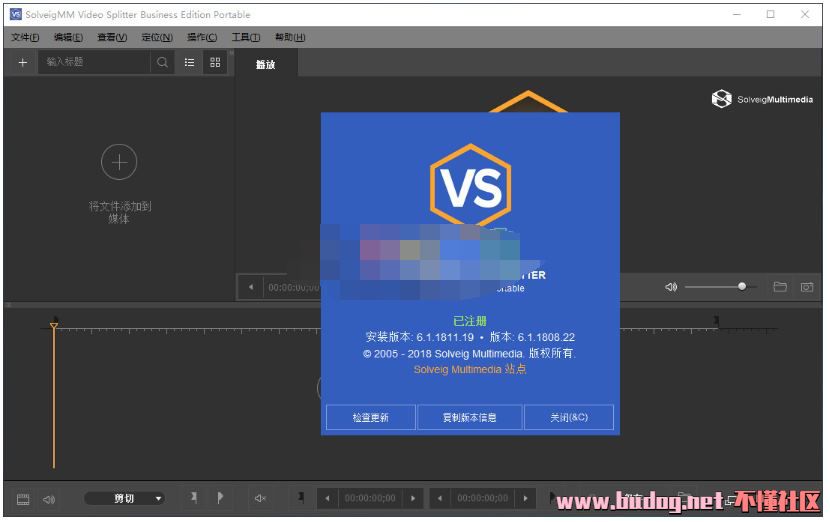The height and width of the screenshot is (522, 830).
Task: Click the filmstrip icon in bottom toolbar
Action: [23, 498]
